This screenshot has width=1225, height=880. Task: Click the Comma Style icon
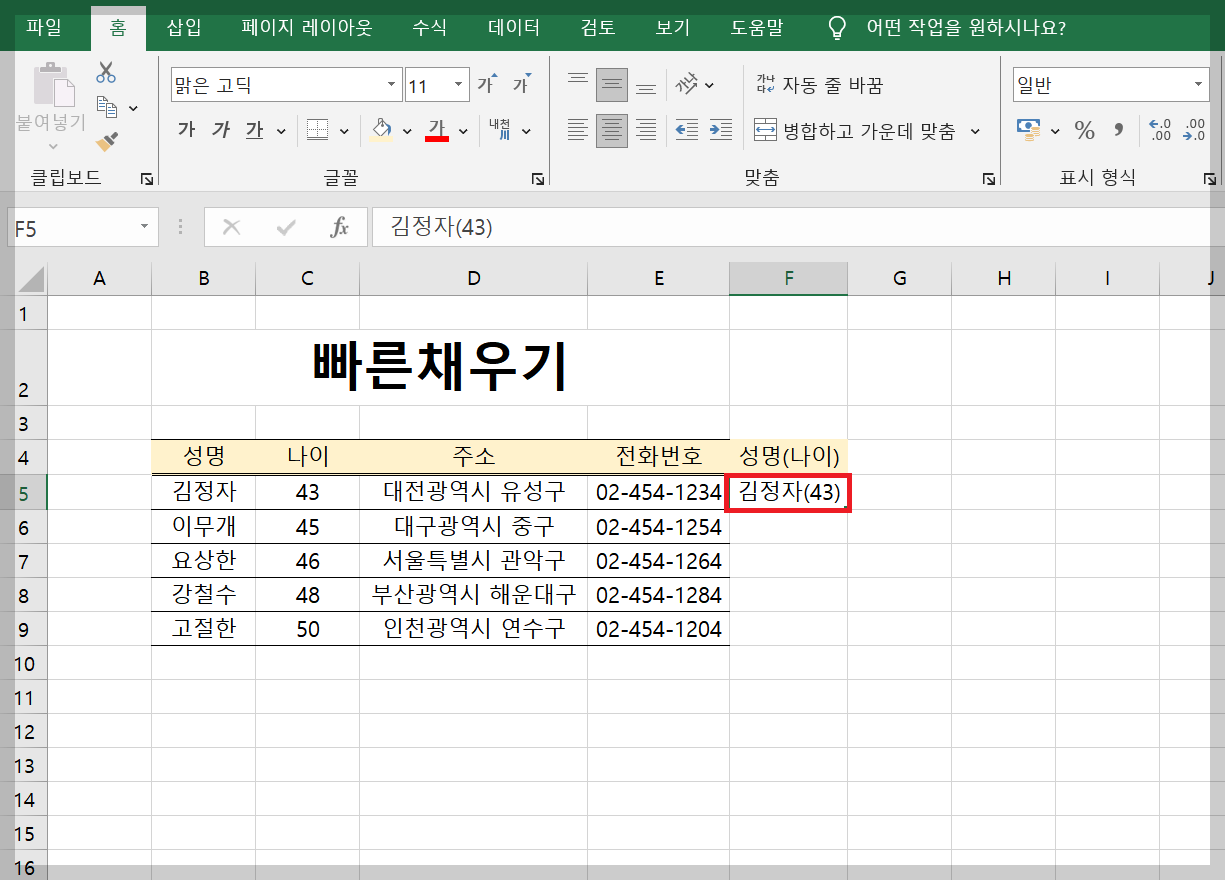(x=1117, y=130)
